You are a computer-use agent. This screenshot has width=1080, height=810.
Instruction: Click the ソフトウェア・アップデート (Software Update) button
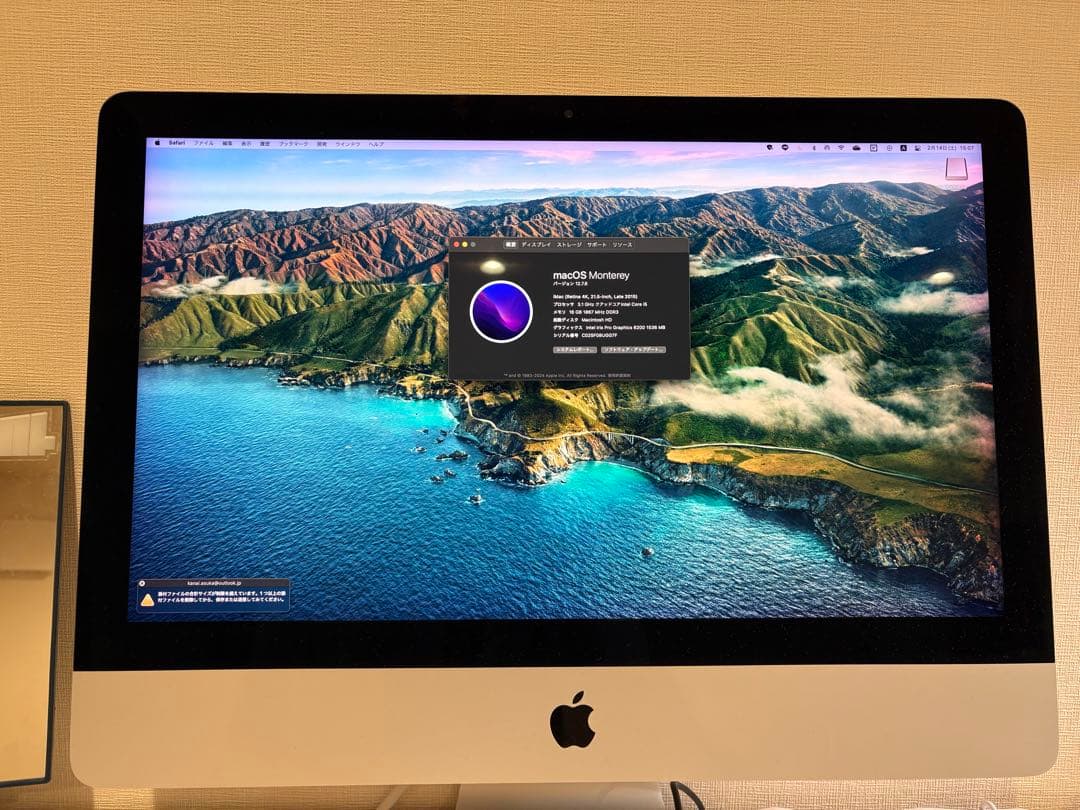pos(632,351)
